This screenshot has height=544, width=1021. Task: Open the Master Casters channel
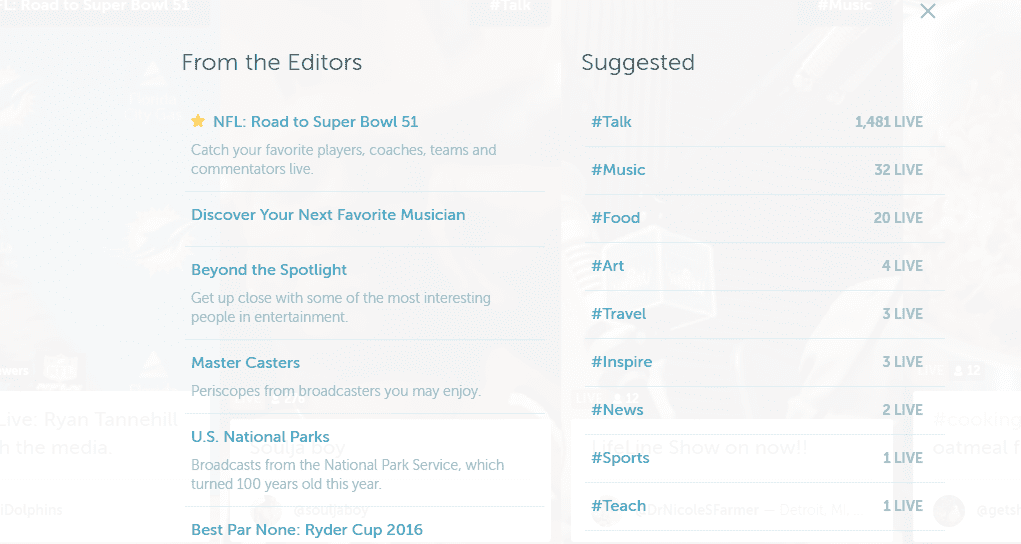pos(245,363)
